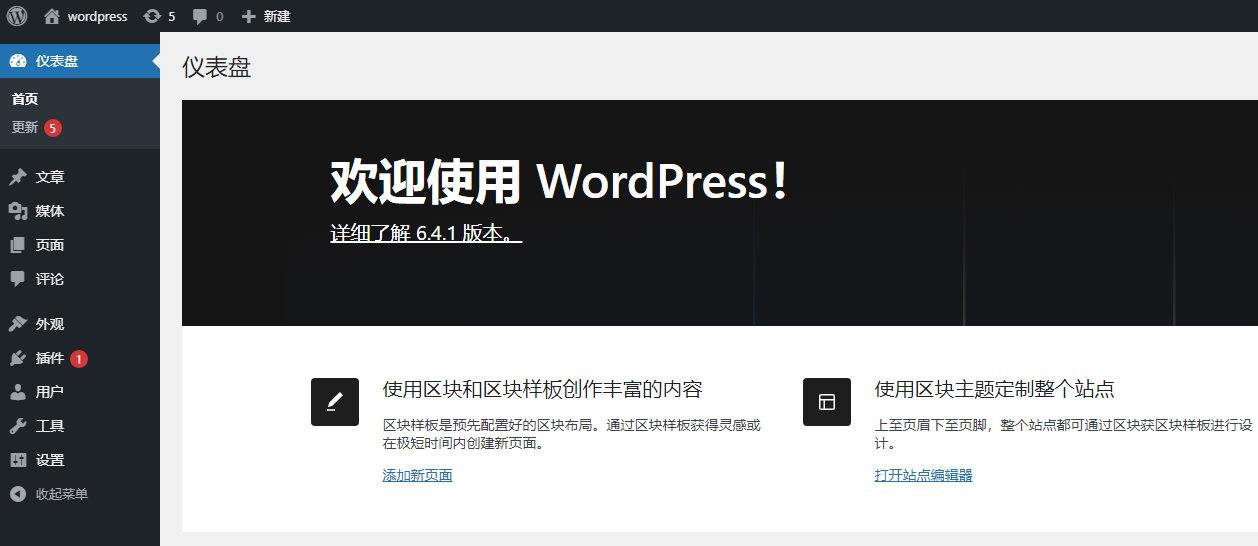Screen dimensions: 1258x546
Task: Click the updates refresh icon in admin bar
Action: pyautogui.click(x=152, y=16)
